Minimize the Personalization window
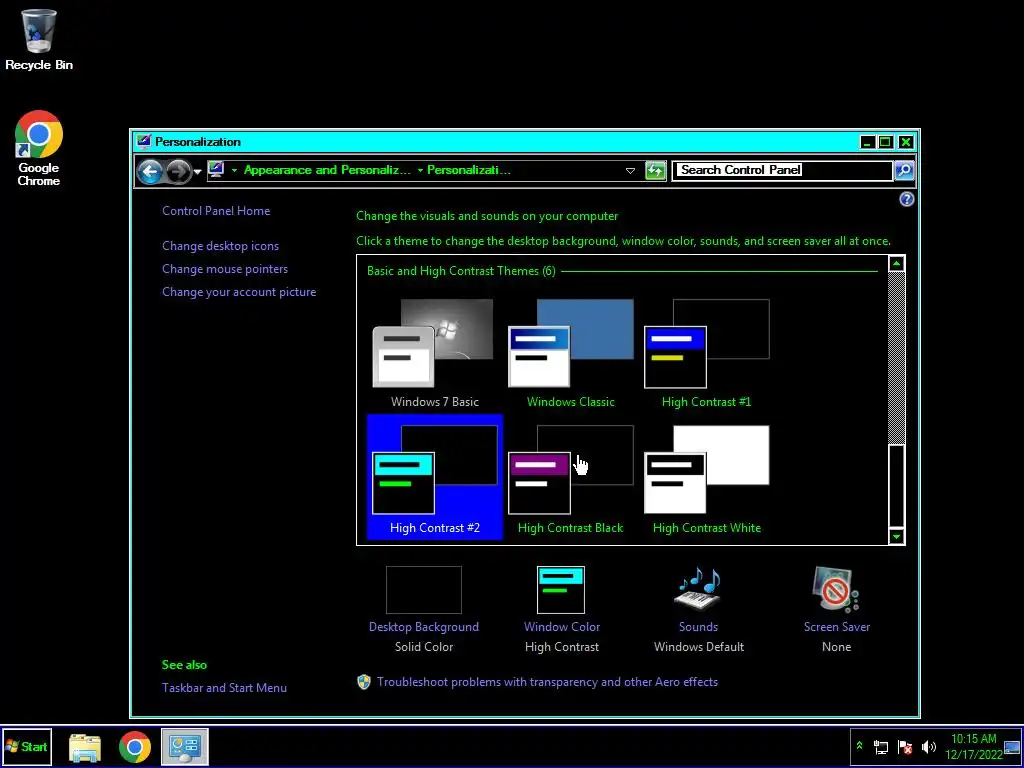 pos(867,142)
